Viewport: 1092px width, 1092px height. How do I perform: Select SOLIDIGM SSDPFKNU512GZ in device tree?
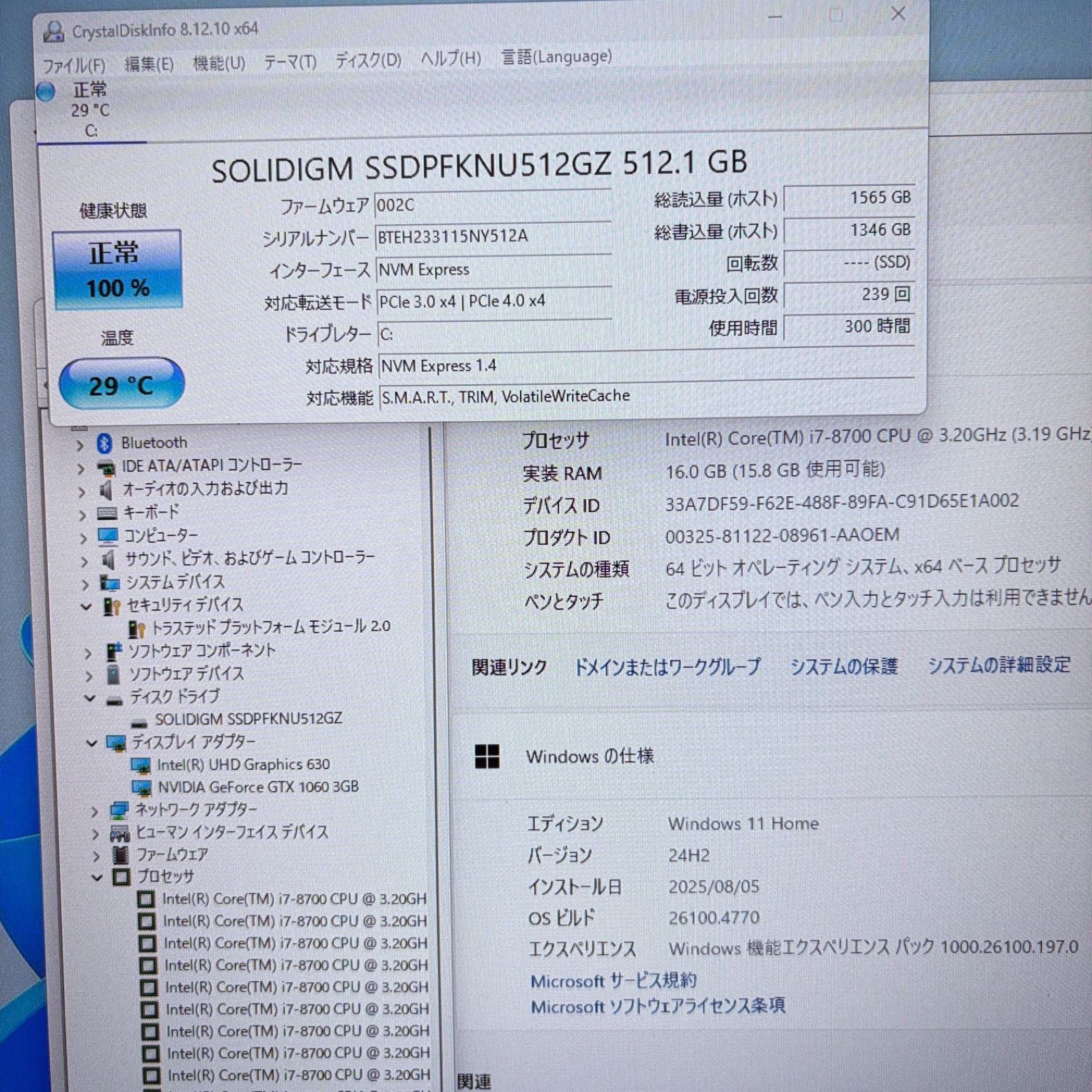pyautogui.click(x=248, y=719)
